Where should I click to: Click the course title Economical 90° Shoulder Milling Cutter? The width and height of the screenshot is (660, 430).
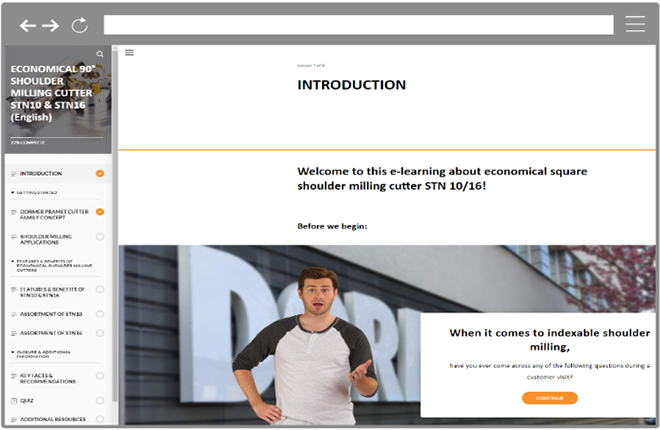52,93
